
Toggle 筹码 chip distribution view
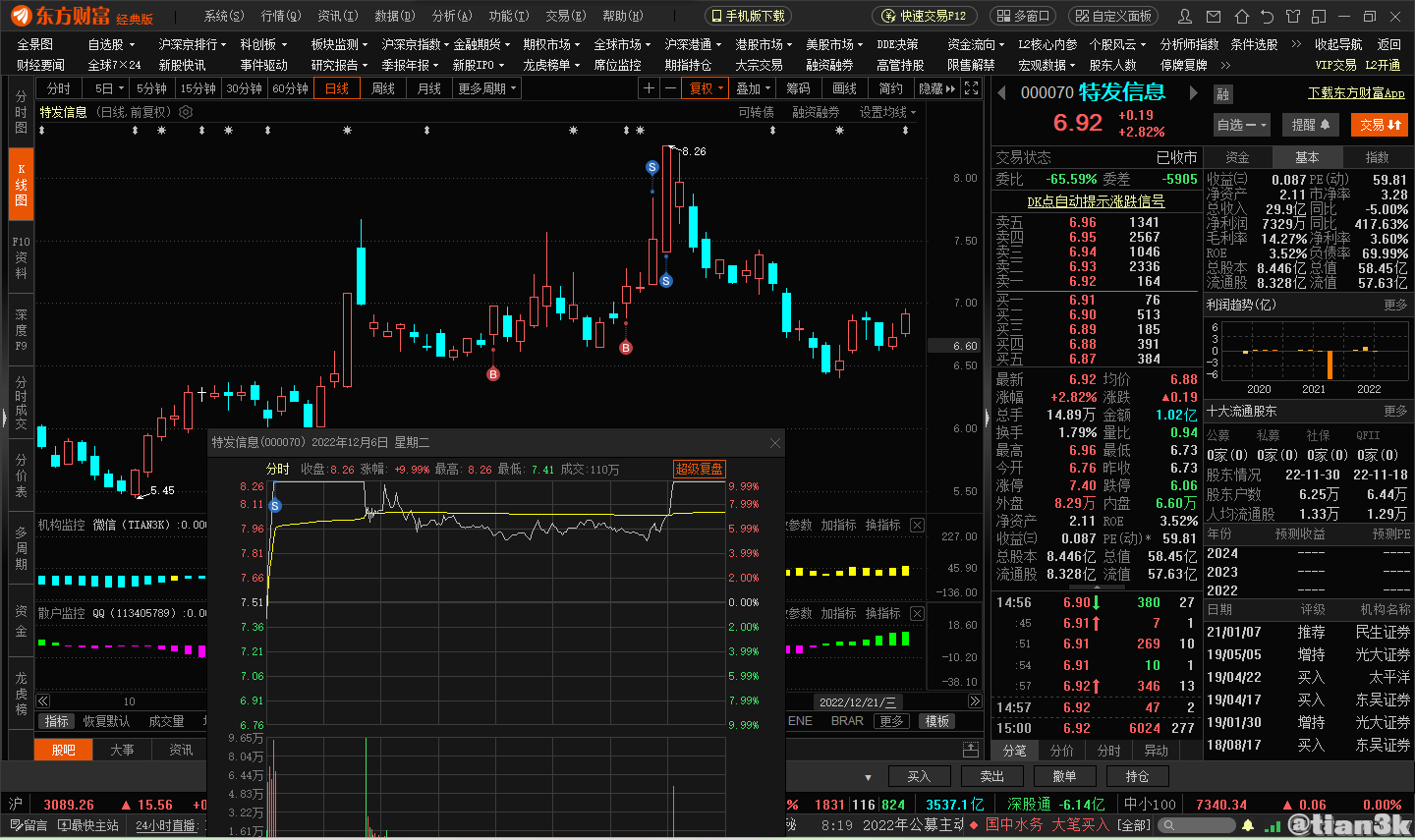tap(799, 88)
